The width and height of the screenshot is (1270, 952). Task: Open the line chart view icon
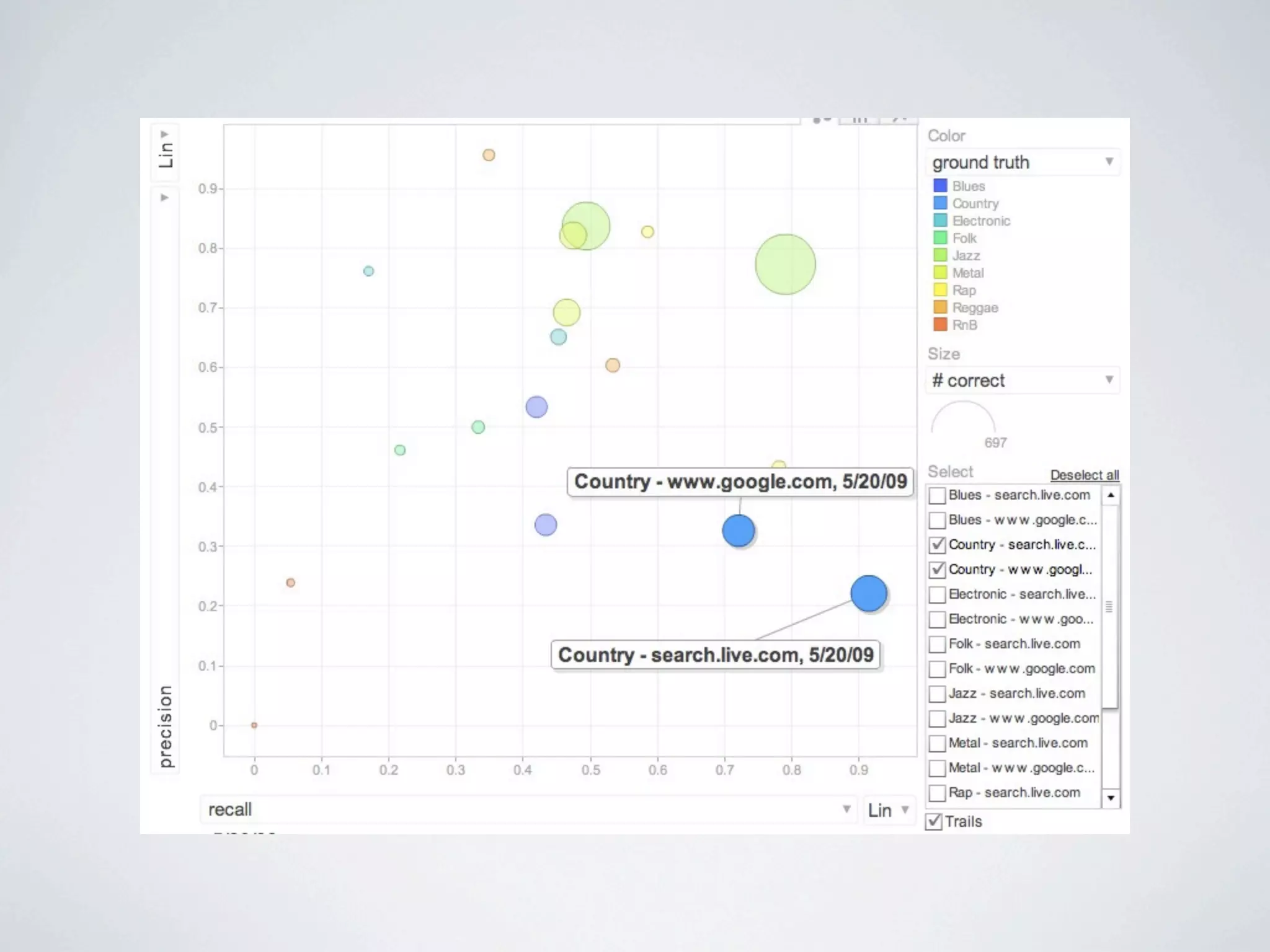coord(899,120)
